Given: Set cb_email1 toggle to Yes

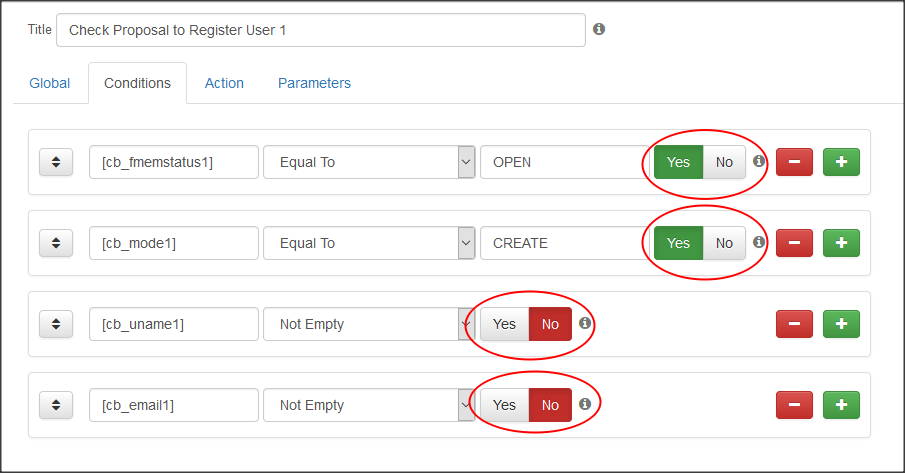Looking at the screenshot, I should tap(504, 405).
